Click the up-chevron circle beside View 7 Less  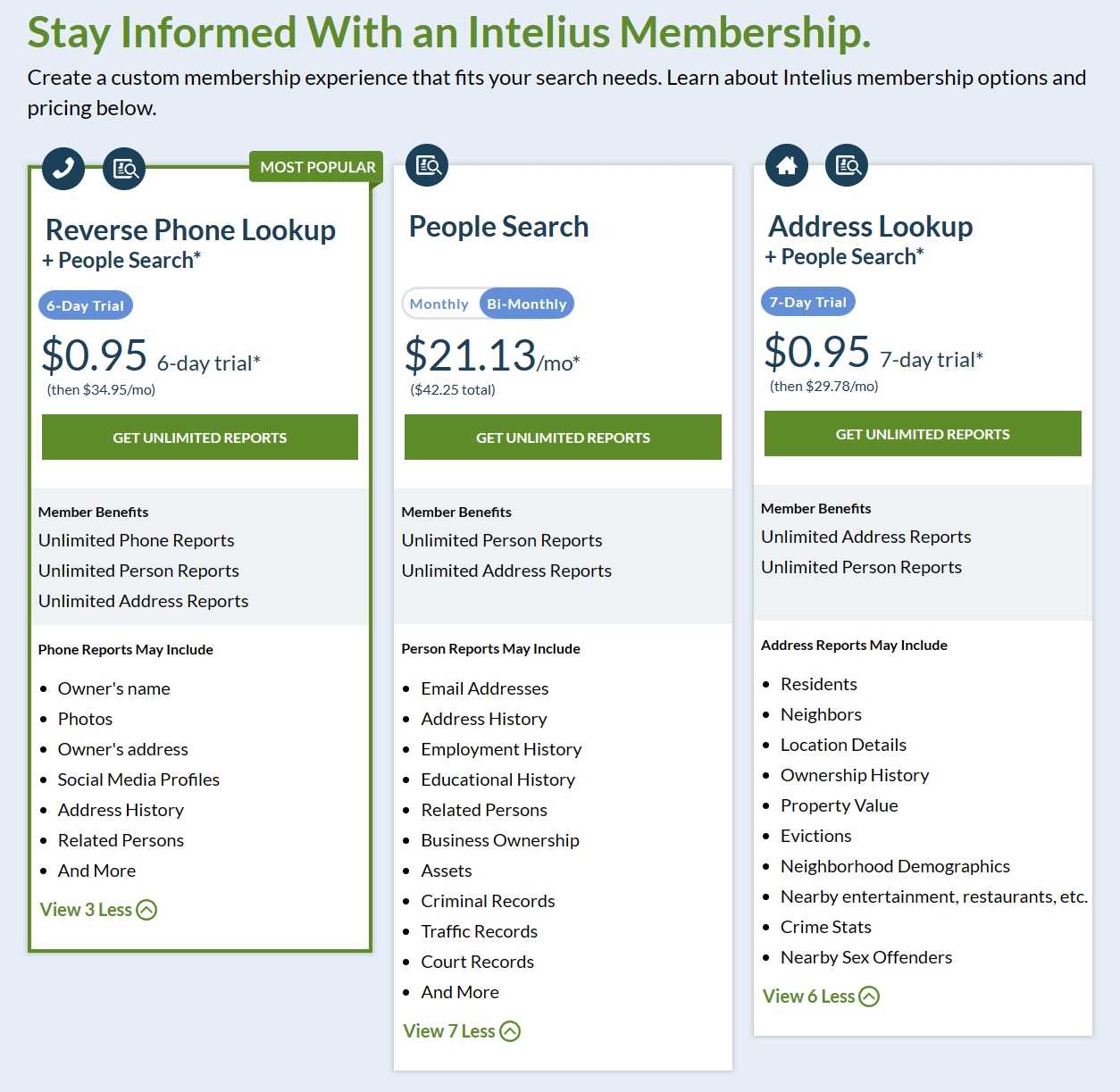[x=510, y=1031]
